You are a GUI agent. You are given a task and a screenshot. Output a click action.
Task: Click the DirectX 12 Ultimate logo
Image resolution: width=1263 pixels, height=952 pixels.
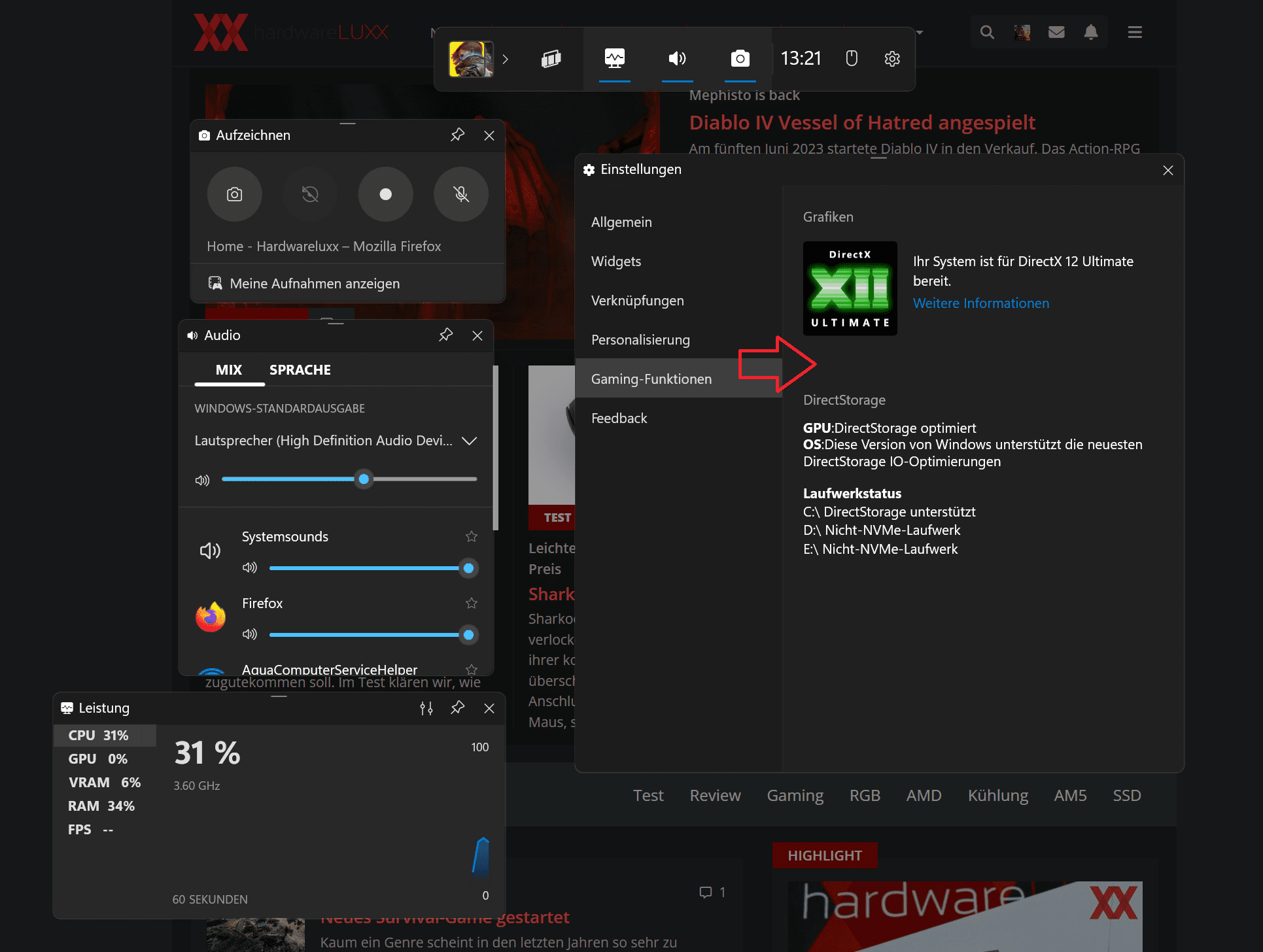[x=850, y=288]
